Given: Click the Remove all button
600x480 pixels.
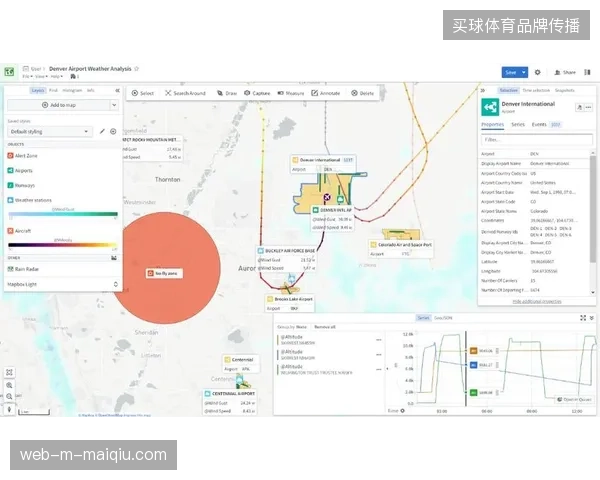Looking at the screenshot, I should pyautogui.click(x=324, y=327).
